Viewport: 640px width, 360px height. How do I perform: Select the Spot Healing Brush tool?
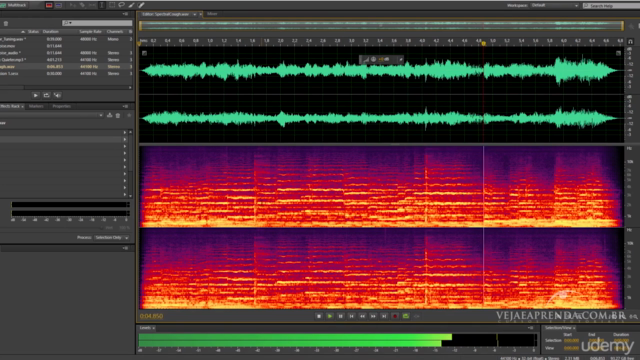pos(141,5)
